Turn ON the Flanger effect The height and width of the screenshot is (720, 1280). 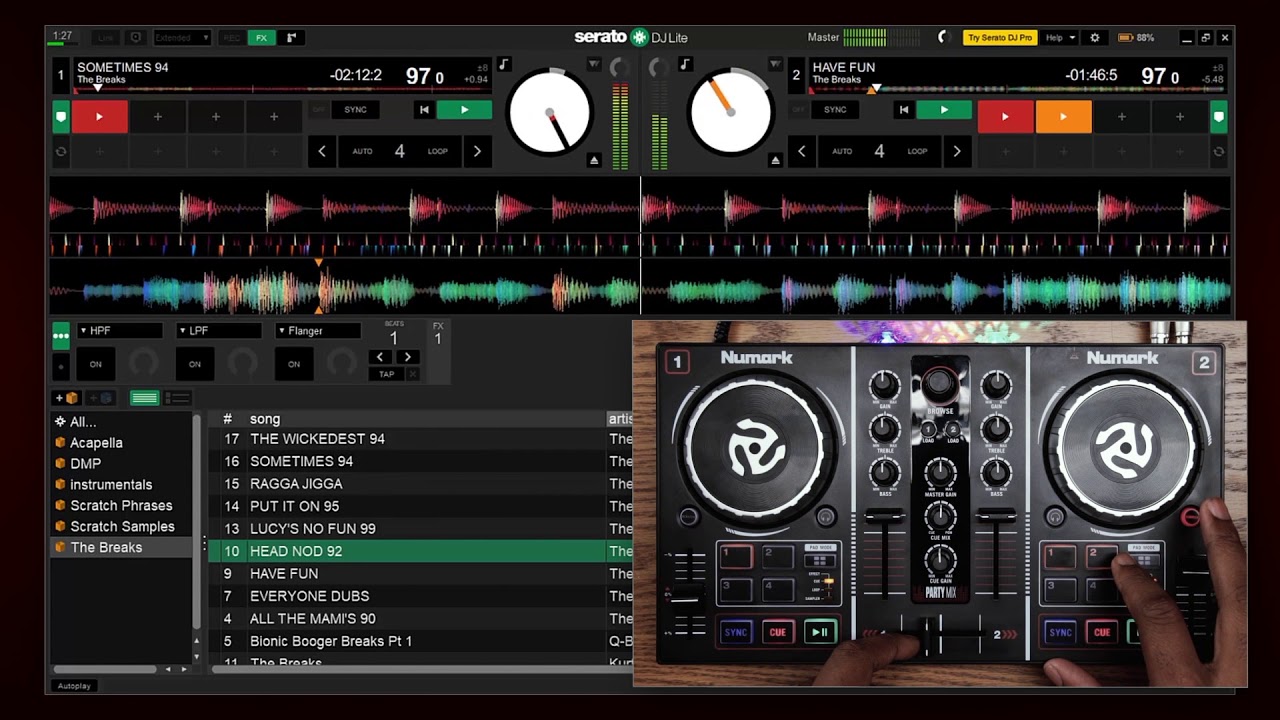(294, 364)
